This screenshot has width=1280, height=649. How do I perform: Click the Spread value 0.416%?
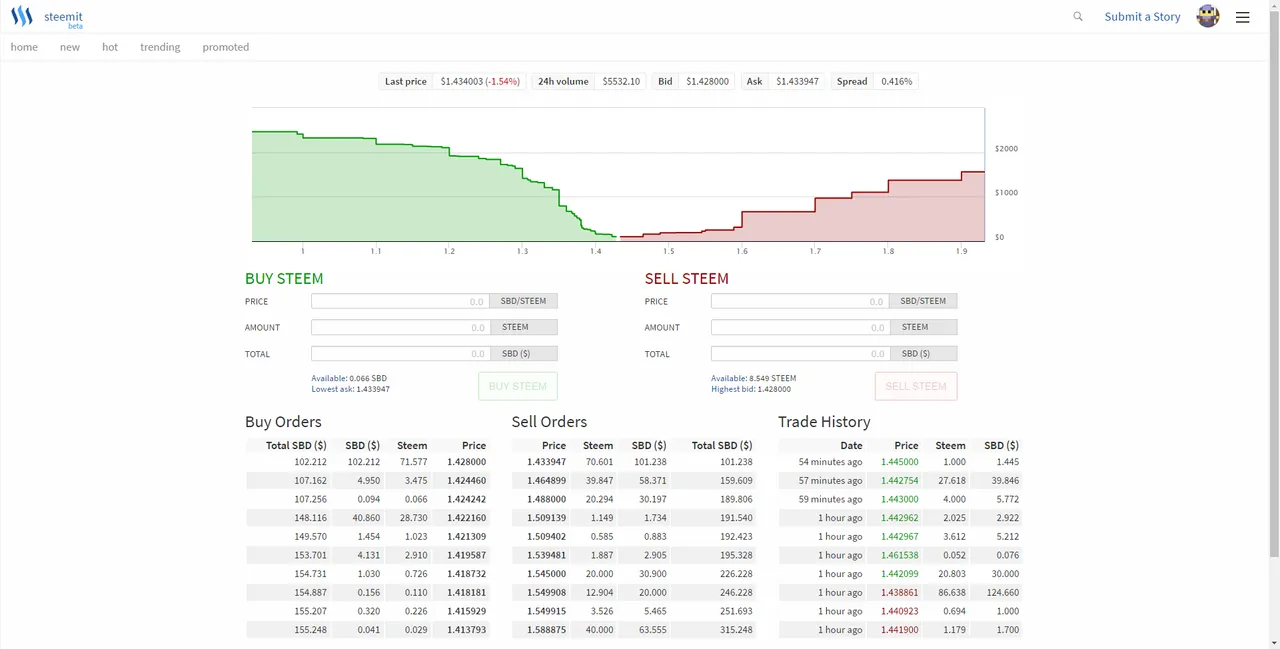(897, 81)
